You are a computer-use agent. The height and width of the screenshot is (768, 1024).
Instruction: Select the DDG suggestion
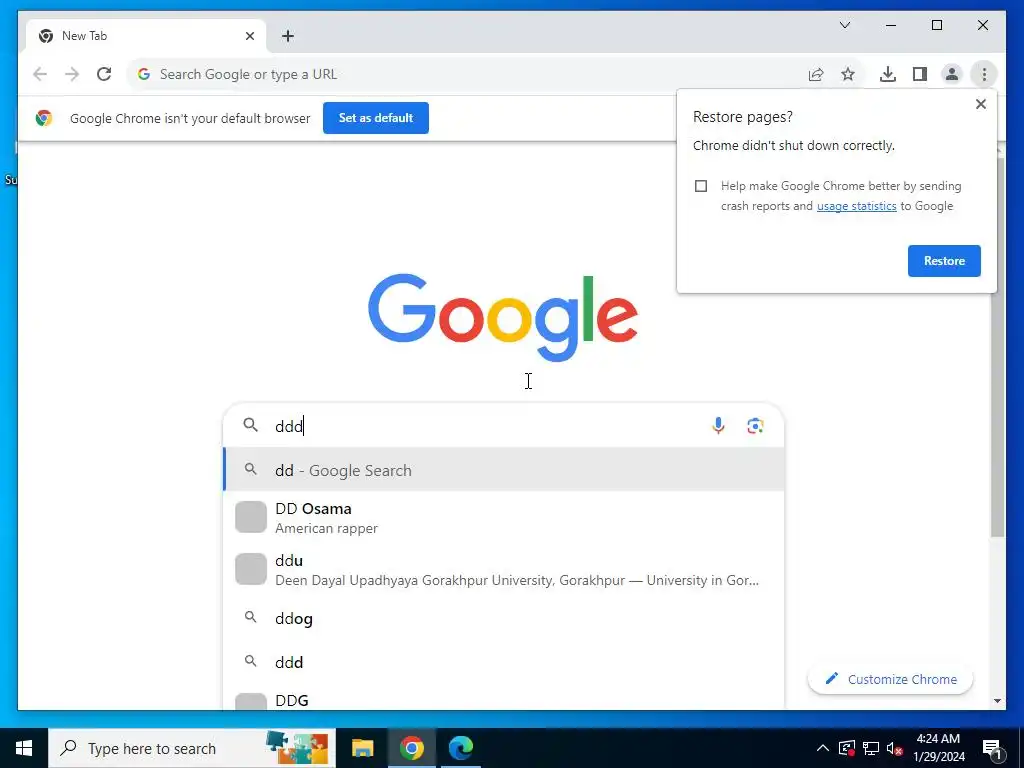(504, 699)
